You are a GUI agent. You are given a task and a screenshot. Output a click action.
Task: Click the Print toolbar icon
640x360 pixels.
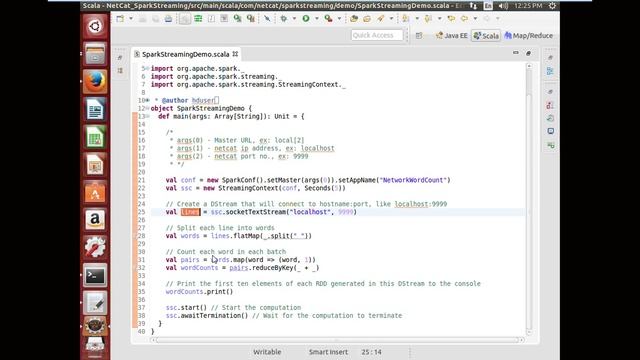click(x=168, y=18)
